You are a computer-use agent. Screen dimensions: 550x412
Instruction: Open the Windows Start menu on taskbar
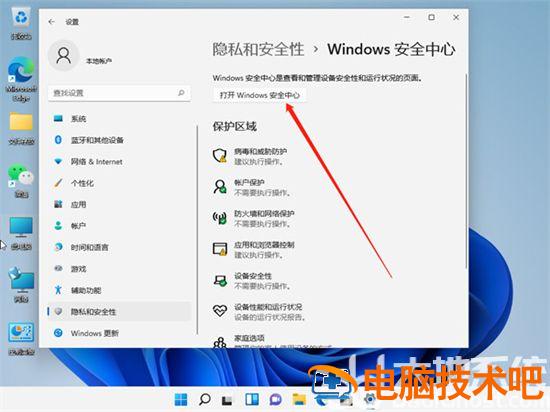(x=181, y=399)
